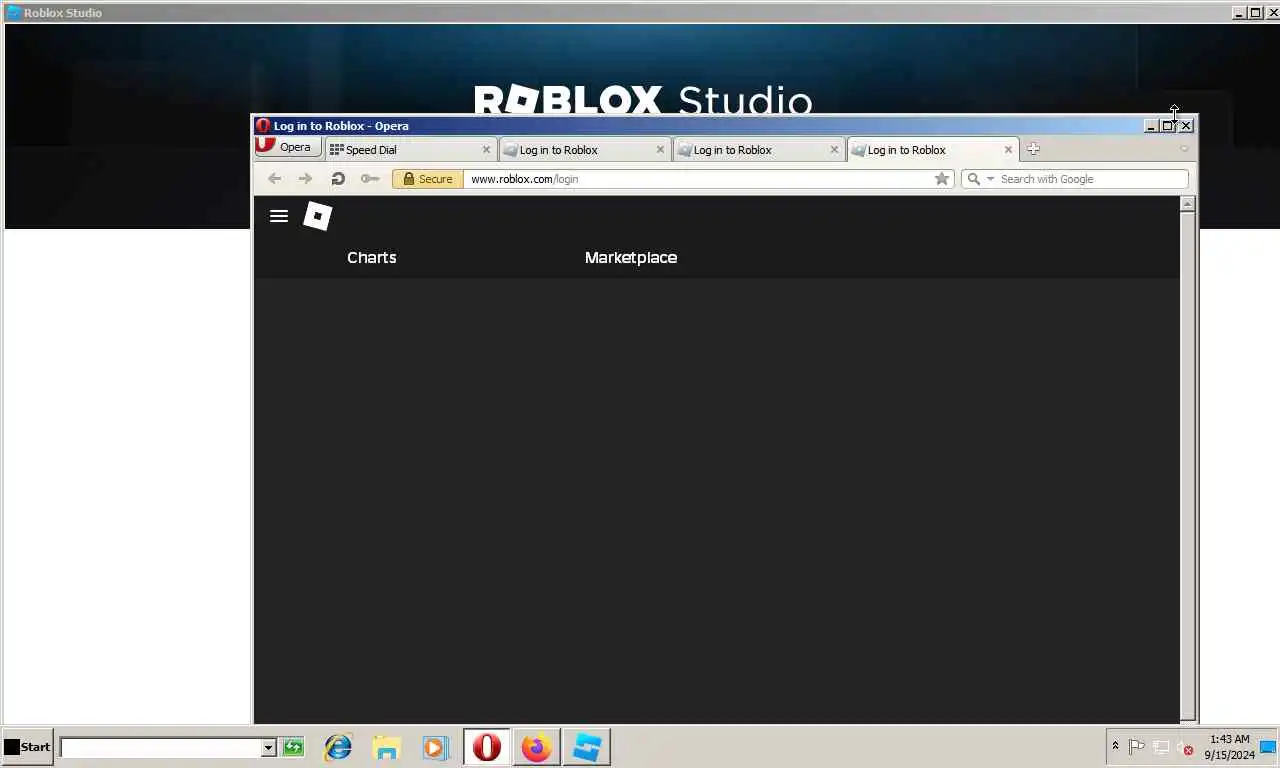This screenshot has height=768, width=1280.
Task: Open the Windows Start button
Action: (x=27, y=747)
